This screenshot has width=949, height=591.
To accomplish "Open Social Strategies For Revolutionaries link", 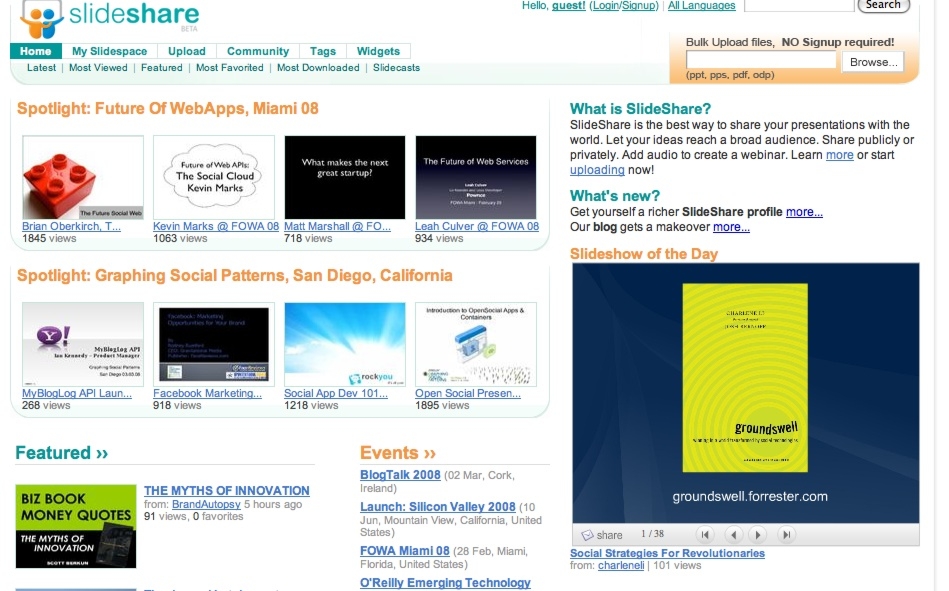I will 667,553.
